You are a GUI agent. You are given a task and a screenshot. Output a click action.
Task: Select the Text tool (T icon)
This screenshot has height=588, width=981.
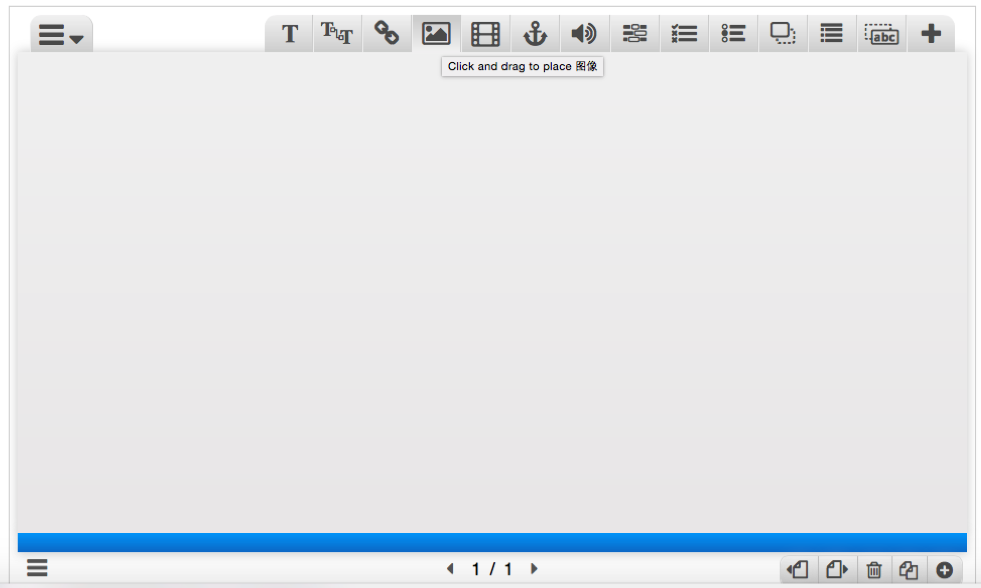point(290,34)
